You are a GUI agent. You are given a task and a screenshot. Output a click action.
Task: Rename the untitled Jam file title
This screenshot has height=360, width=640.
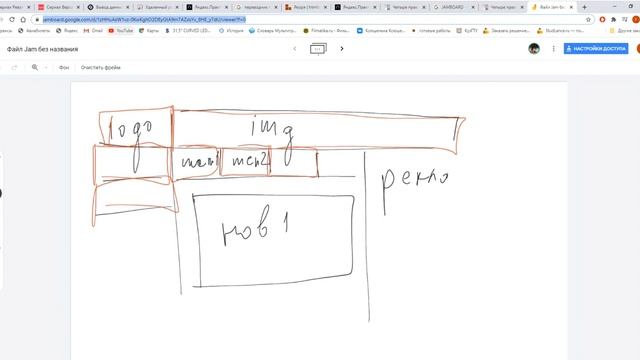(42, 49)
